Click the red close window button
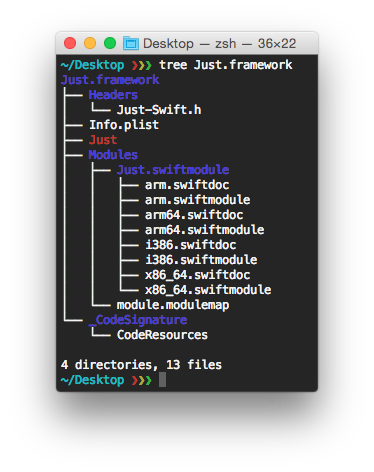The image size is (374, 472). coord(70,43)
